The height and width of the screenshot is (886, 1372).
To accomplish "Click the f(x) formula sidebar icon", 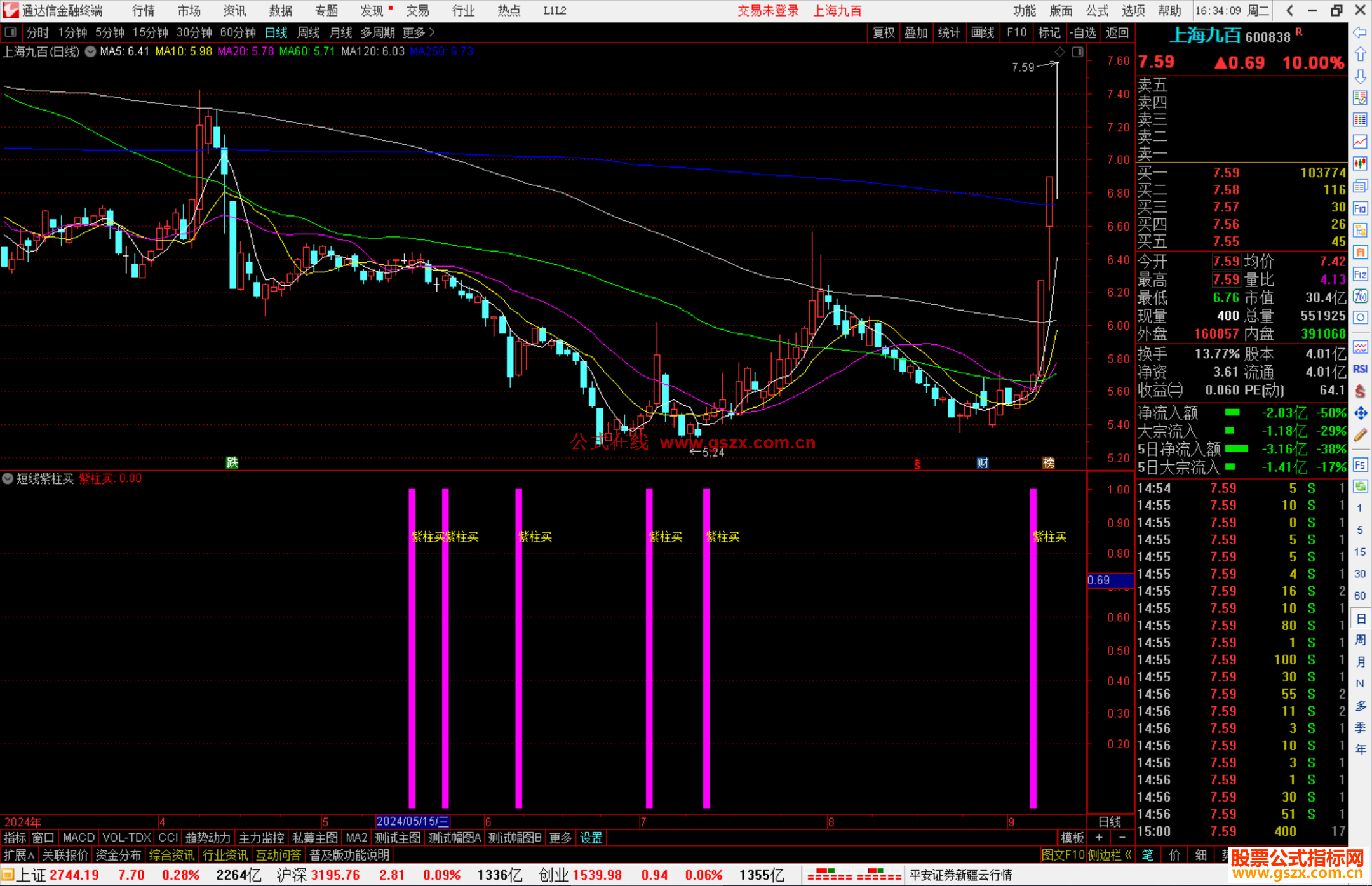I will tap(1360, 296).
